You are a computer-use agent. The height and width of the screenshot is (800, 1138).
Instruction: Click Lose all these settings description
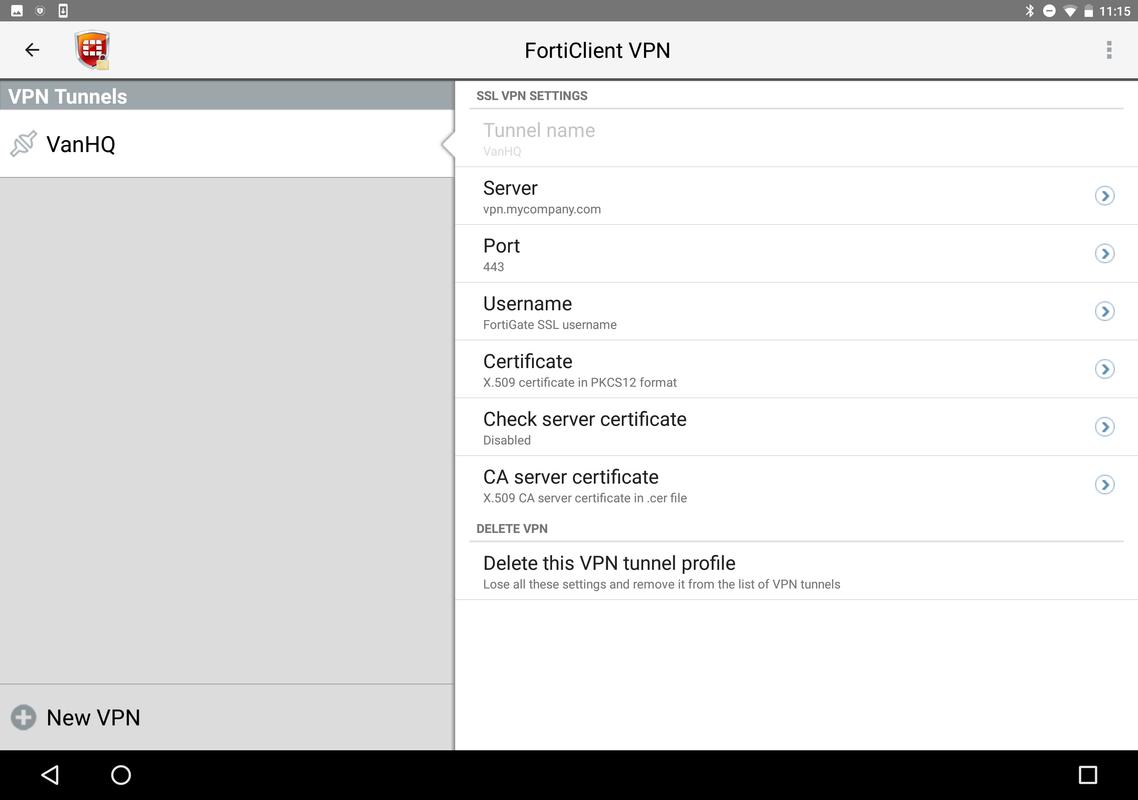coord(661,584)
